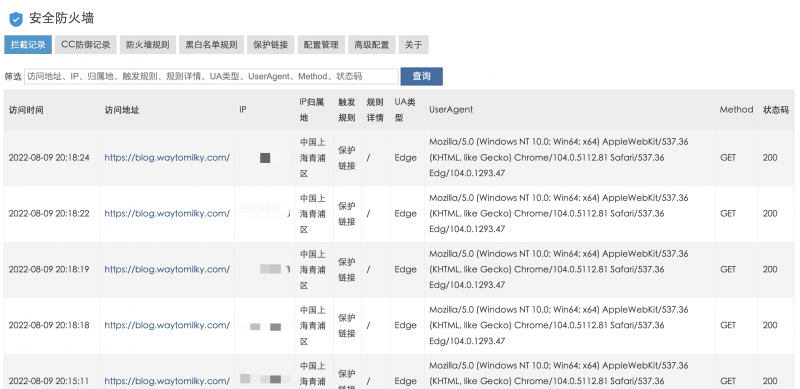
Task: Open blog link from the 20:18:22 record
Action: pyautogui.click(x=167, y=213)
